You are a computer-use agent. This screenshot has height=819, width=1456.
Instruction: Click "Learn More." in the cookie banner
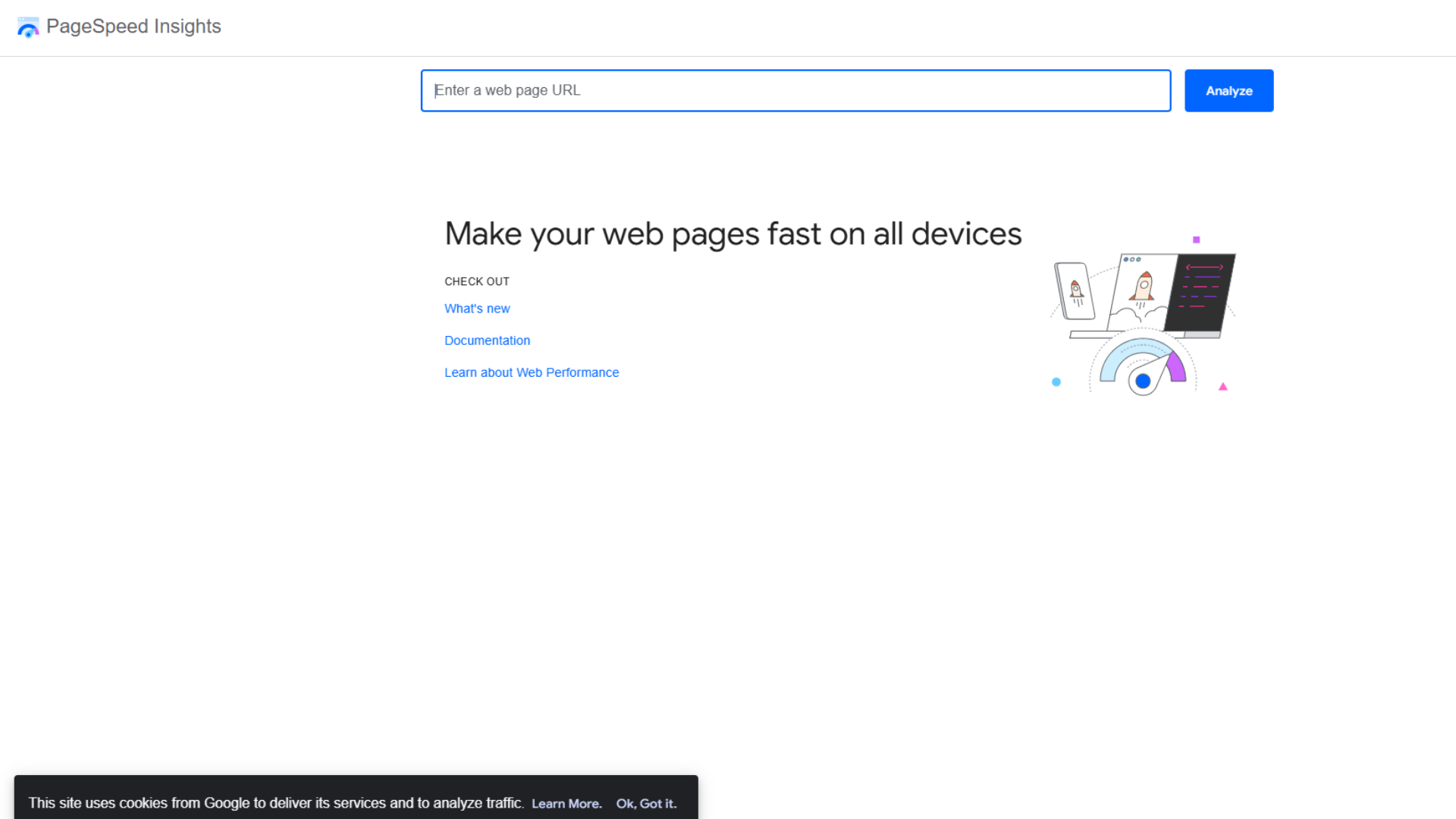click(566, 803)
